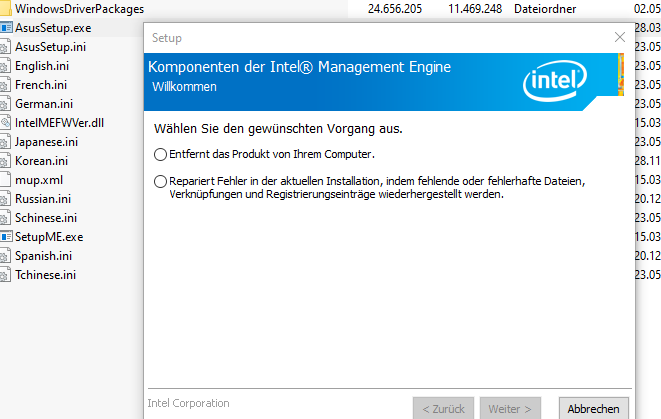This screenshot has height=419, width=661.
Task: Select the Japanese.ini file icon
Action: (x=5, y=142)
